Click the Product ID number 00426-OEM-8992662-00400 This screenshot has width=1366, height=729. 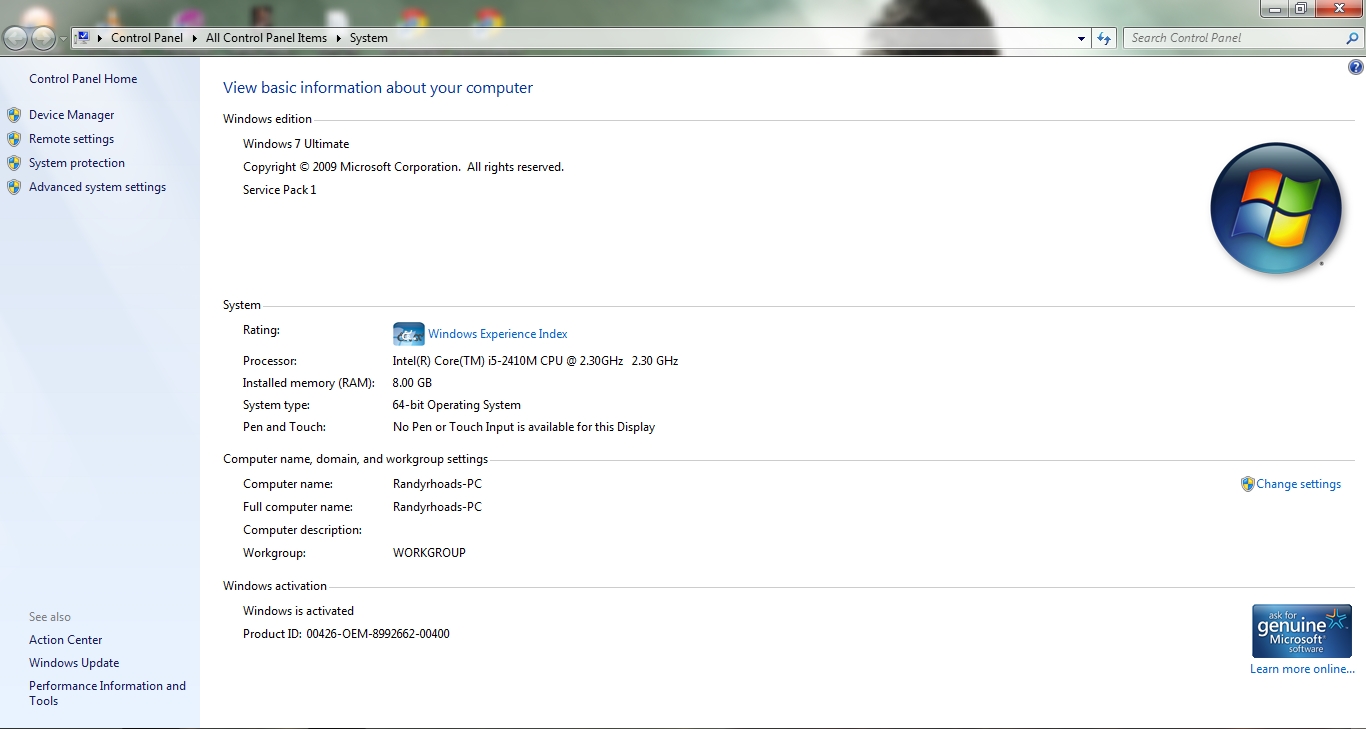click(378, 634)
